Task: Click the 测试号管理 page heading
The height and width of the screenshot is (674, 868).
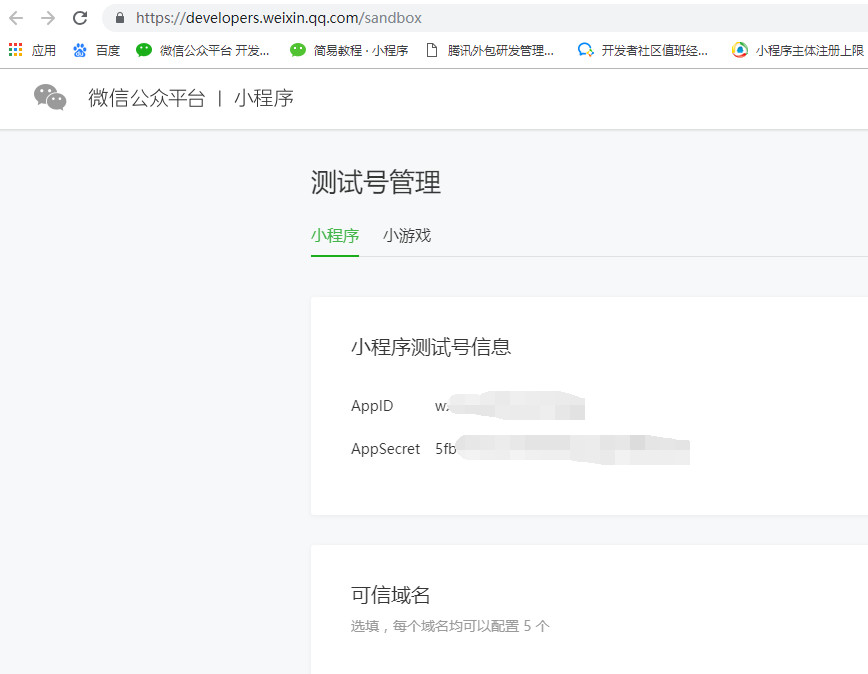Action: tap(376, 182)
